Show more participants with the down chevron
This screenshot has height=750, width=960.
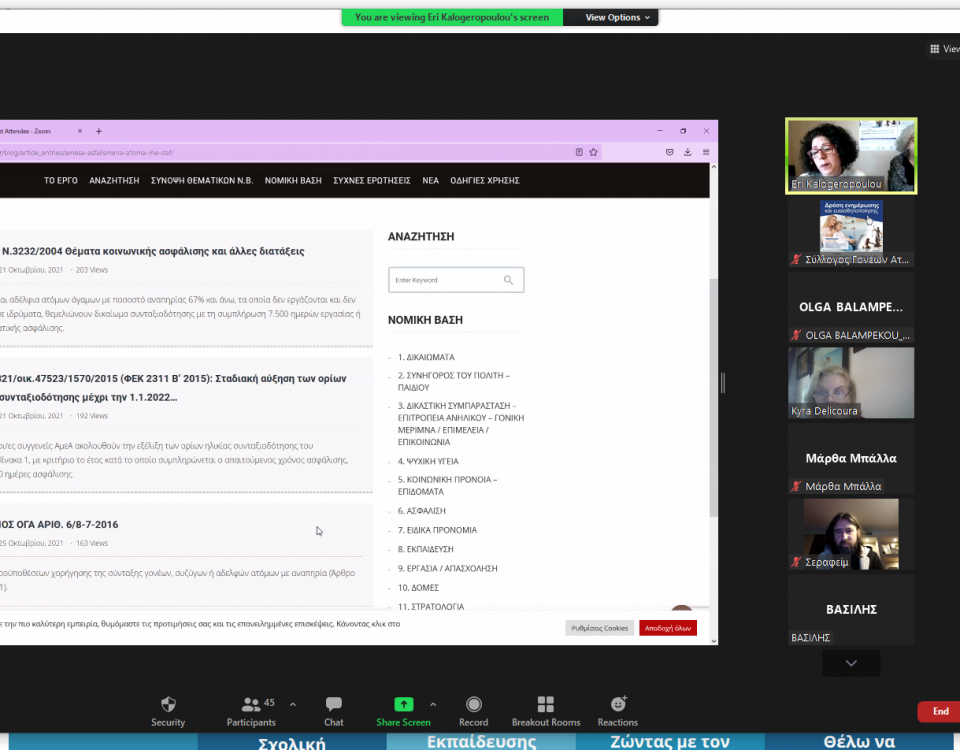pyautogui.click(x=851, y=663)
